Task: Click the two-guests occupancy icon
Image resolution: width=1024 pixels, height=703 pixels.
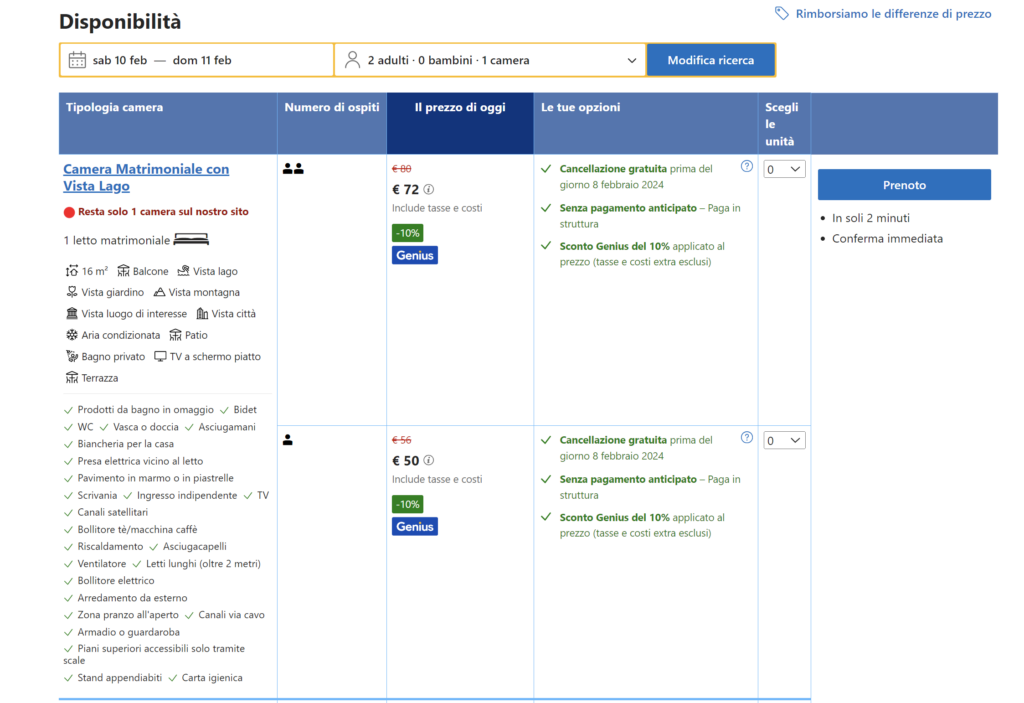Action: pyautogui.click(x=293, y=169)
